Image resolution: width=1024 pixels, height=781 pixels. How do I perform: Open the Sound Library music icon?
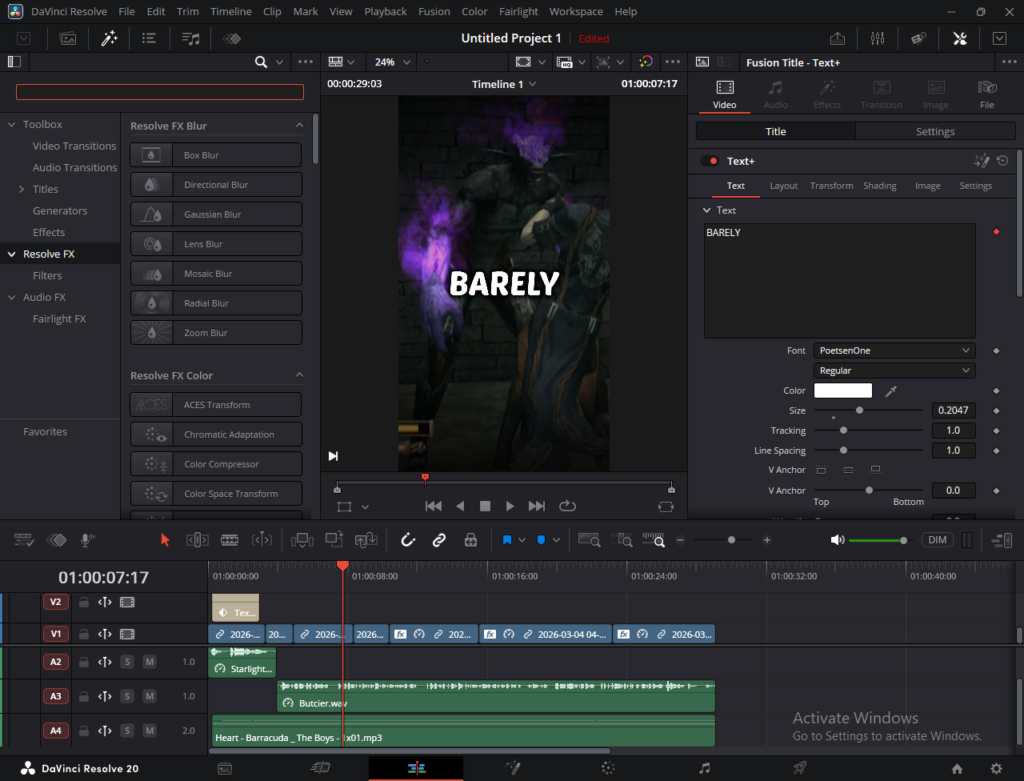pos(191,39)
